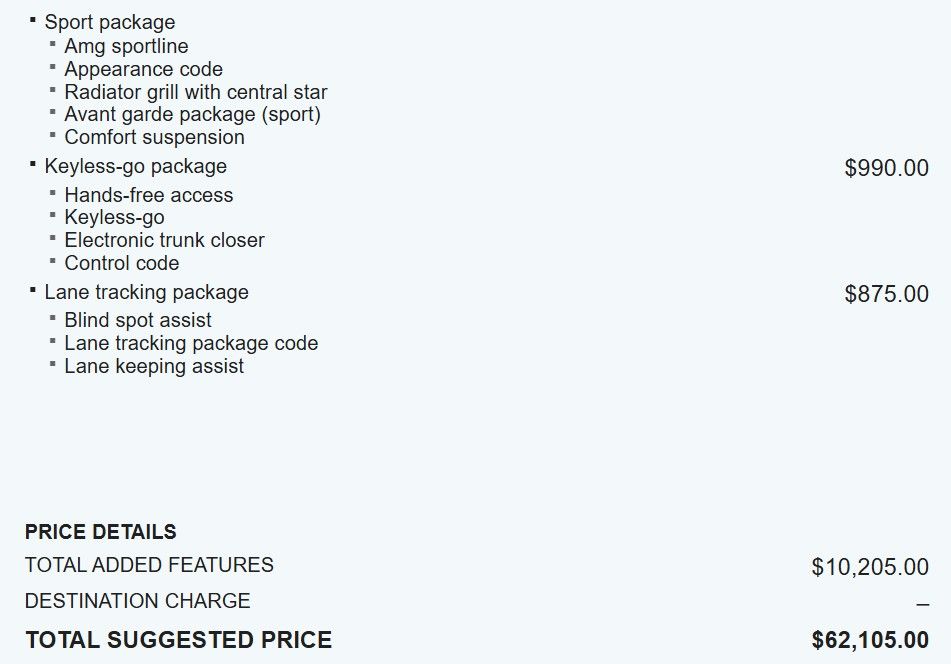Click Avant garde package (sport) entry
This screenshot has width=951, height=664.
pos(192,114)
